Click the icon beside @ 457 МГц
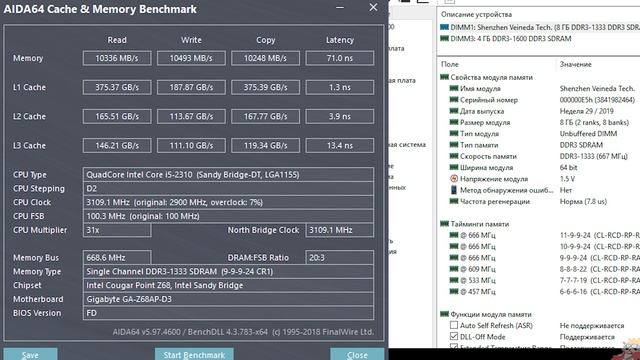 pyautogui.click(x=454, y=291)
